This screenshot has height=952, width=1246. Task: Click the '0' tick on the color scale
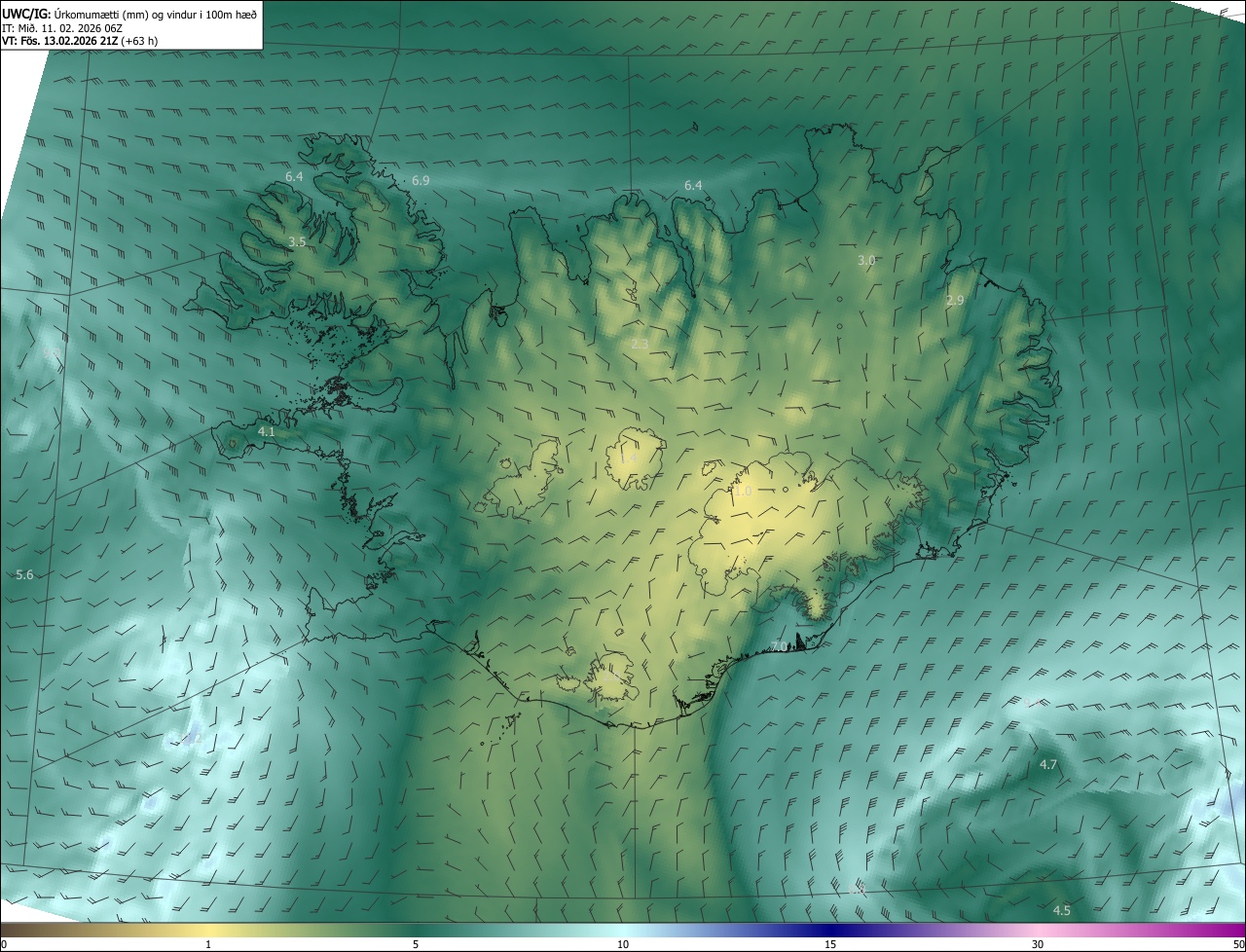click(4, 944)
